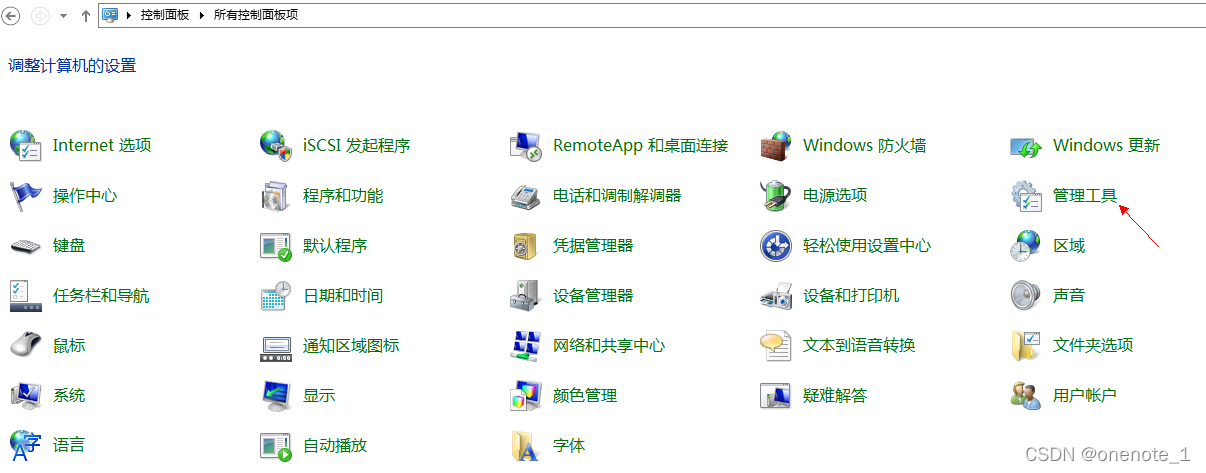1206x473 pixels.
Task: Open the 设备管理器 icon
Action: pos(526,295)
